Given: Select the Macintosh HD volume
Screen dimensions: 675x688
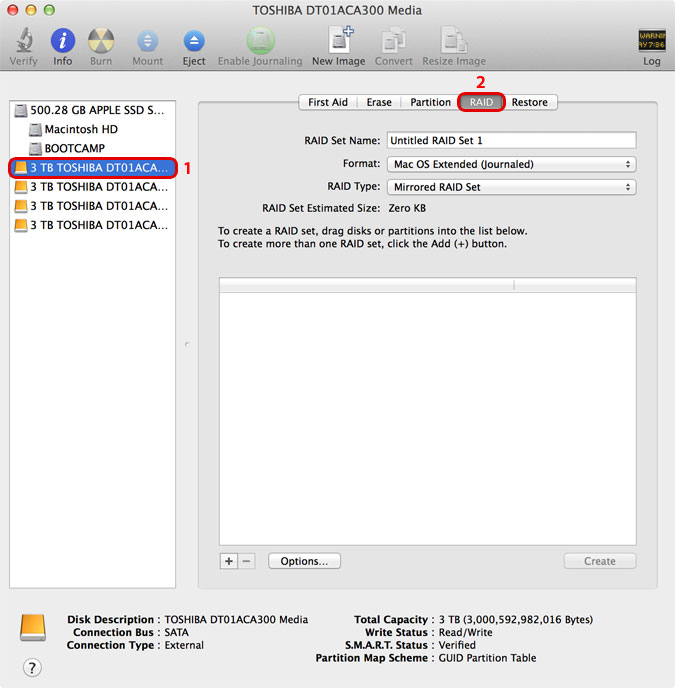Looking at the screenshot, I should point(80,130).
